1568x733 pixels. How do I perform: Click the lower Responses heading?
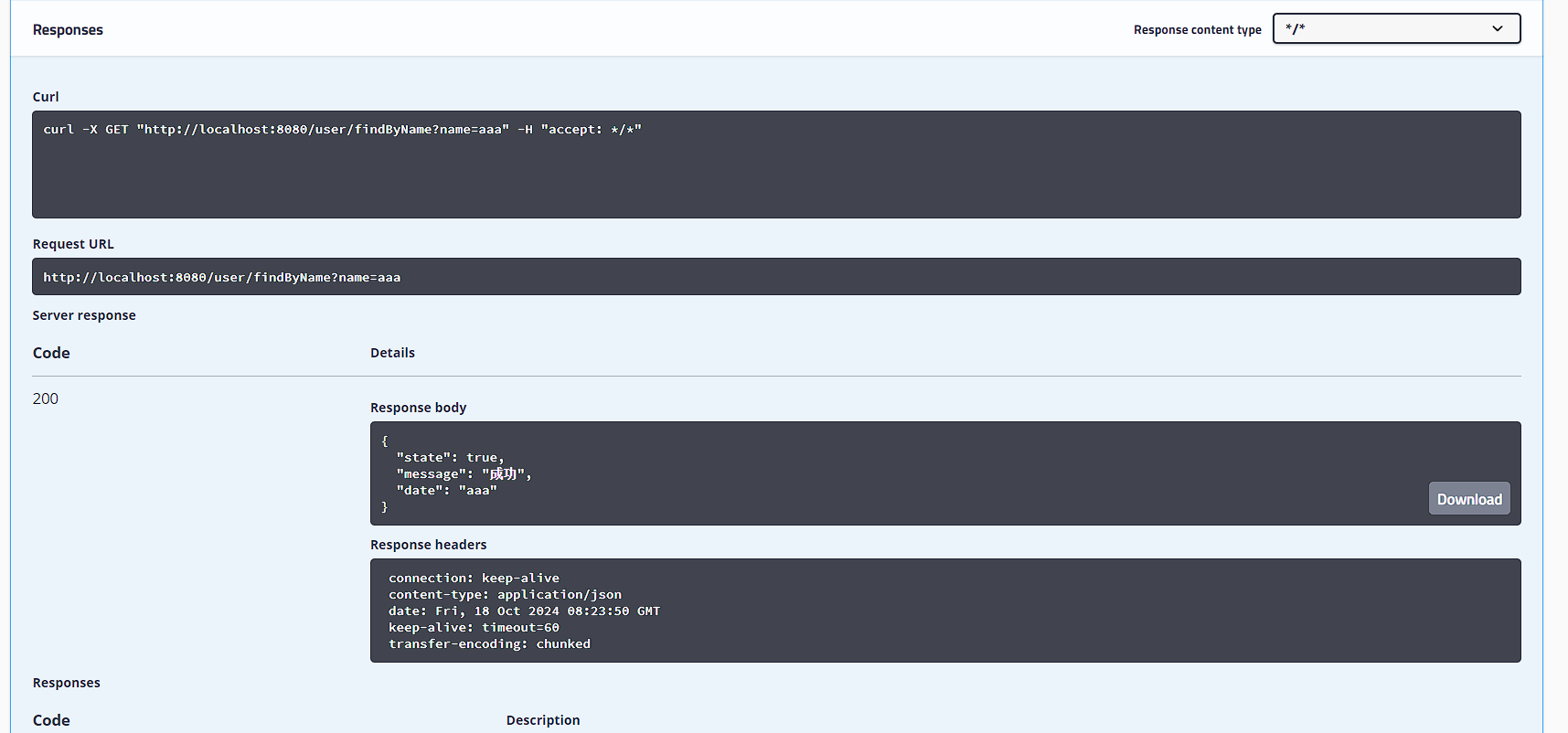[67, 683]
